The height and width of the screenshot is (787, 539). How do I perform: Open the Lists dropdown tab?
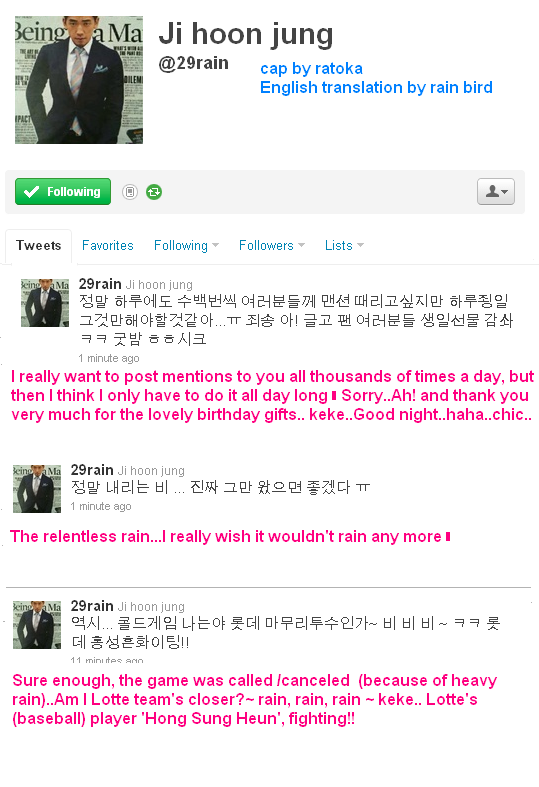[x=344, y=245]
